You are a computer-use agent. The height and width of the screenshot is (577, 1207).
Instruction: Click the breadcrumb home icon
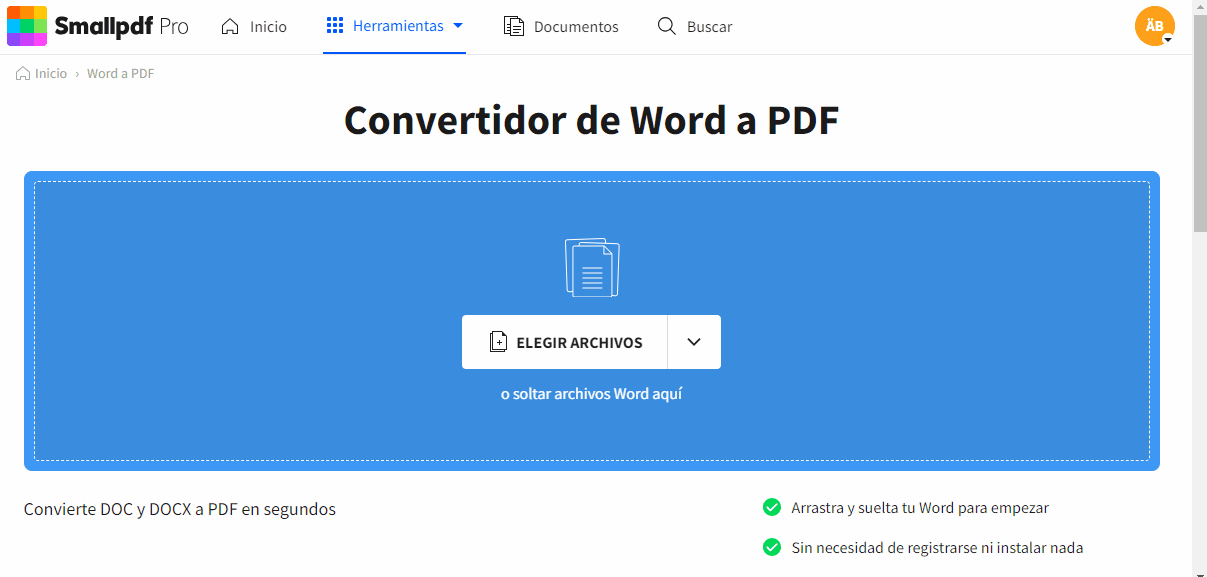(23, 74)
